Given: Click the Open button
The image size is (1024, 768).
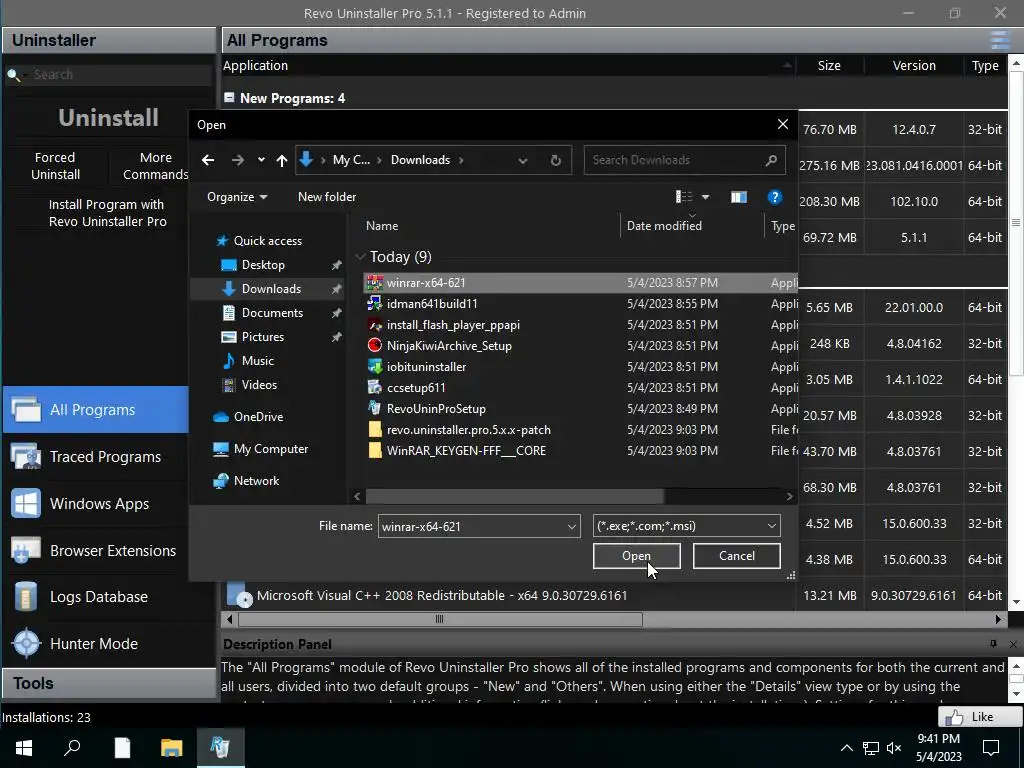Looking at the screenshot, I should [x=636, y=556].
